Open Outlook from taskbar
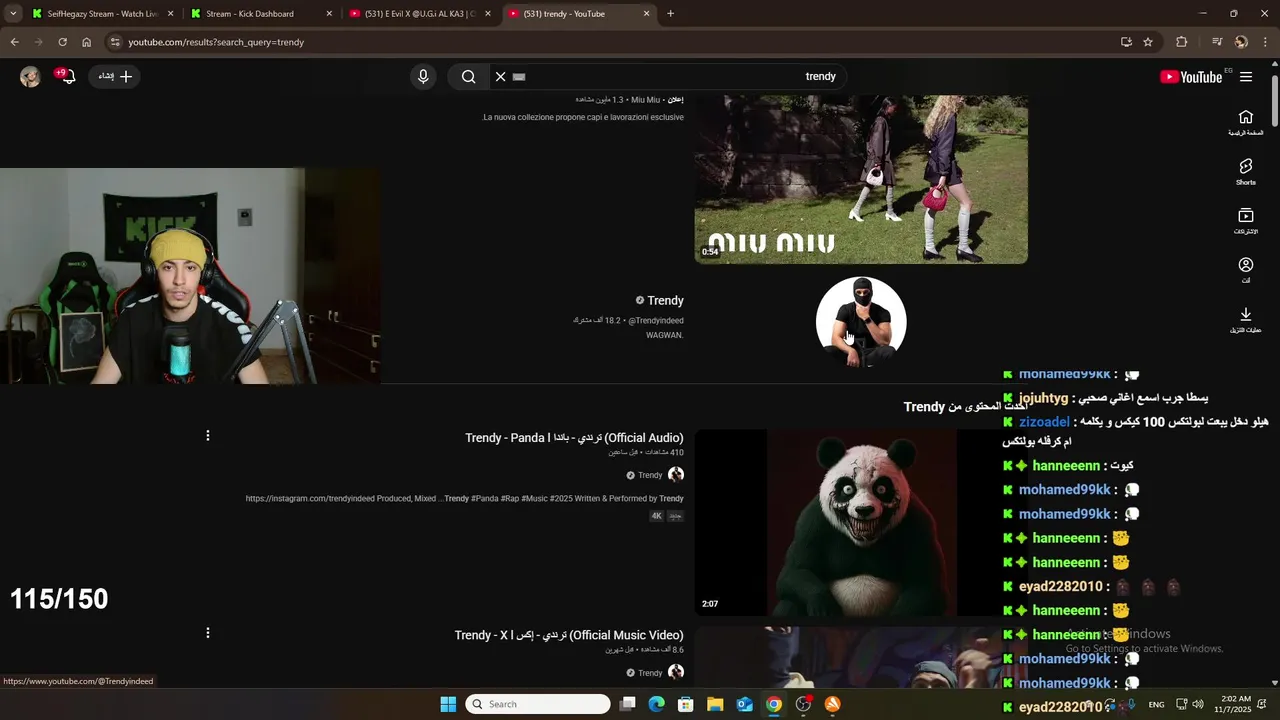The image size is (1280, 720). [x=745, y=704]
